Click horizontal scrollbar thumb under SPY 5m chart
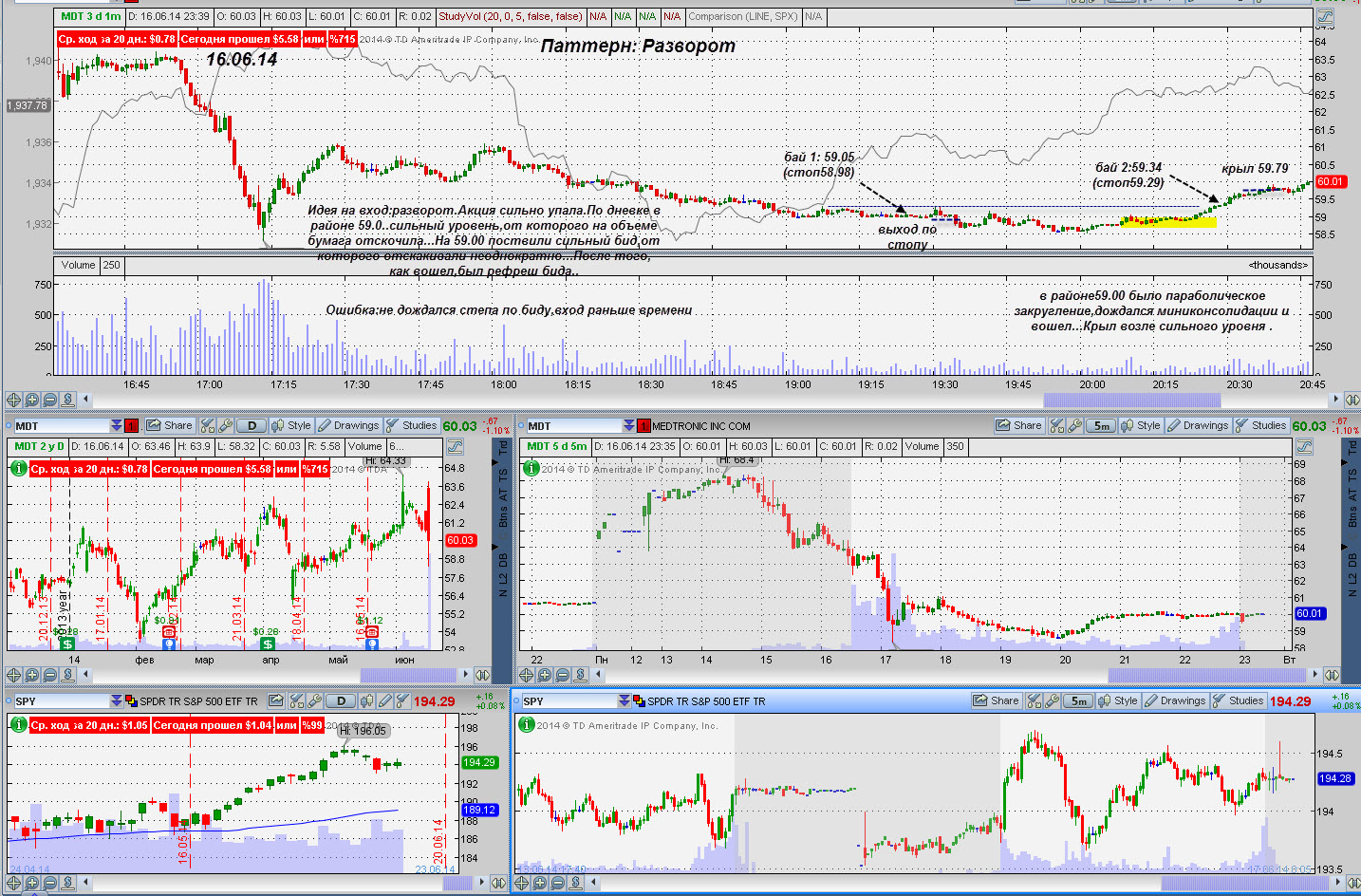The width and height of the screenshot is (1361, 896). (1243, 883)
